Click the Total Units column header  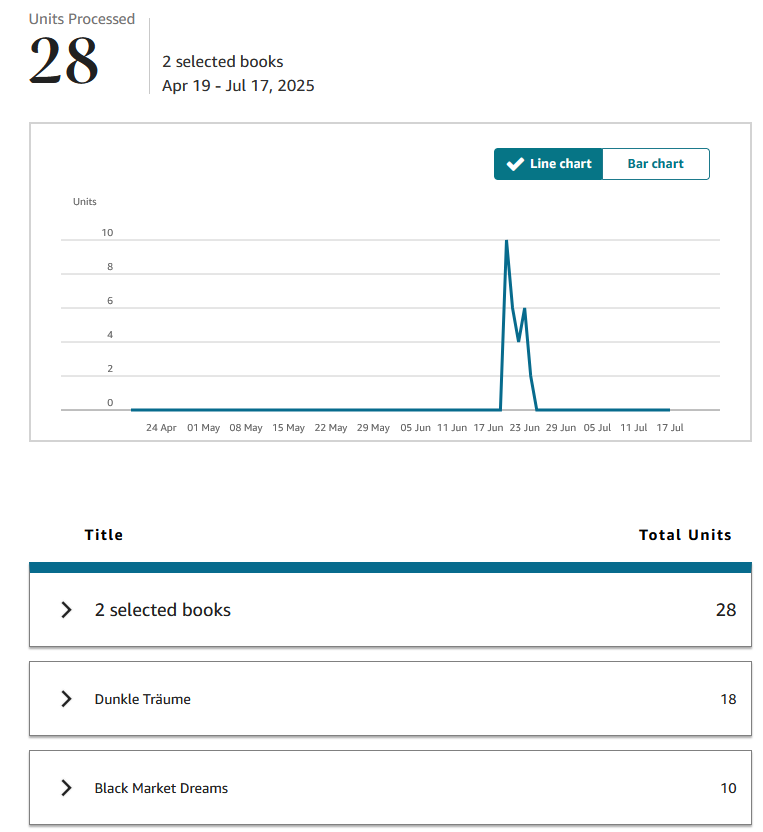click(x=685, y=535)
